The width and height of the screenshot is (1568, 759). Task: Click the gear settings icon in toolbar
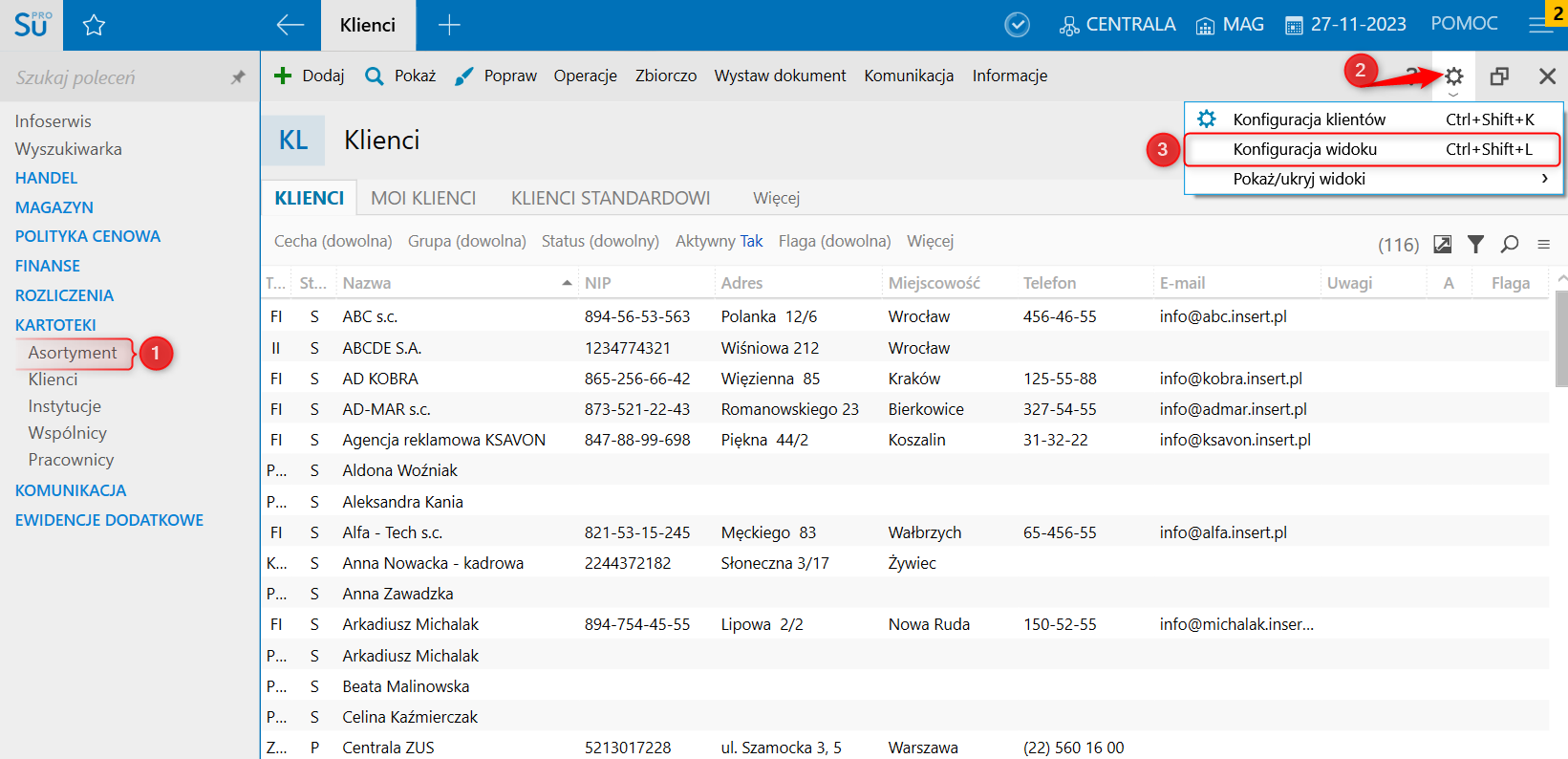pyautogui.click(x=1453, y=76)
